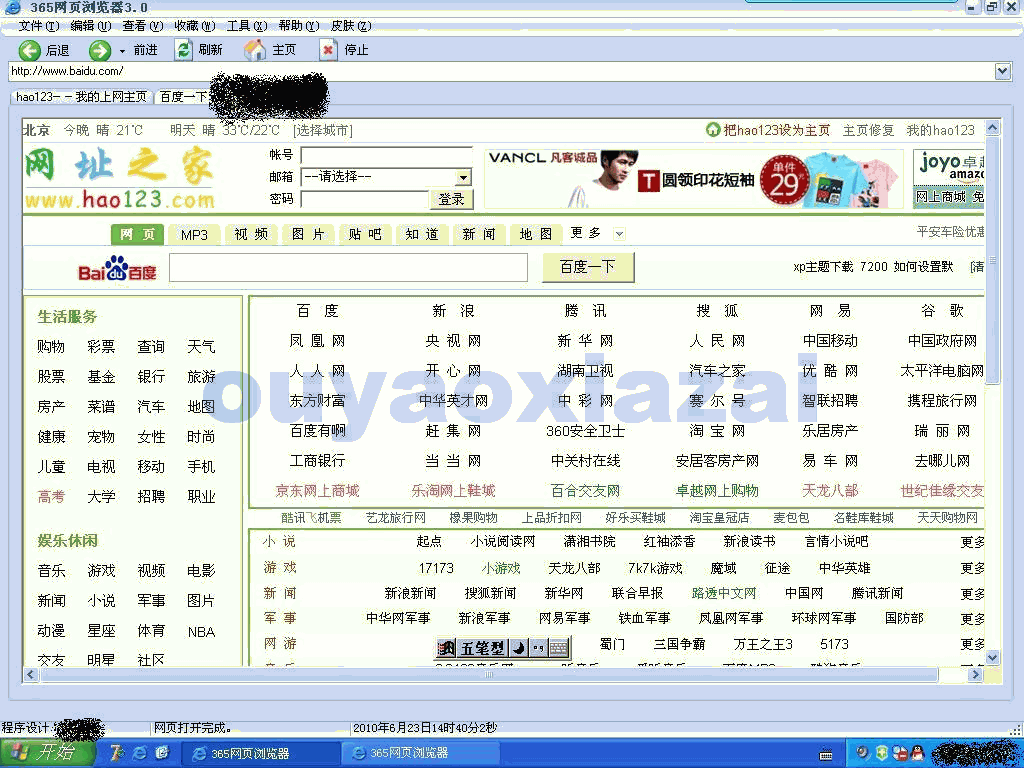Viewport: 1024px width, 768px height.
Task: Open the 优酷网 site link
Action: pos(830,371)
